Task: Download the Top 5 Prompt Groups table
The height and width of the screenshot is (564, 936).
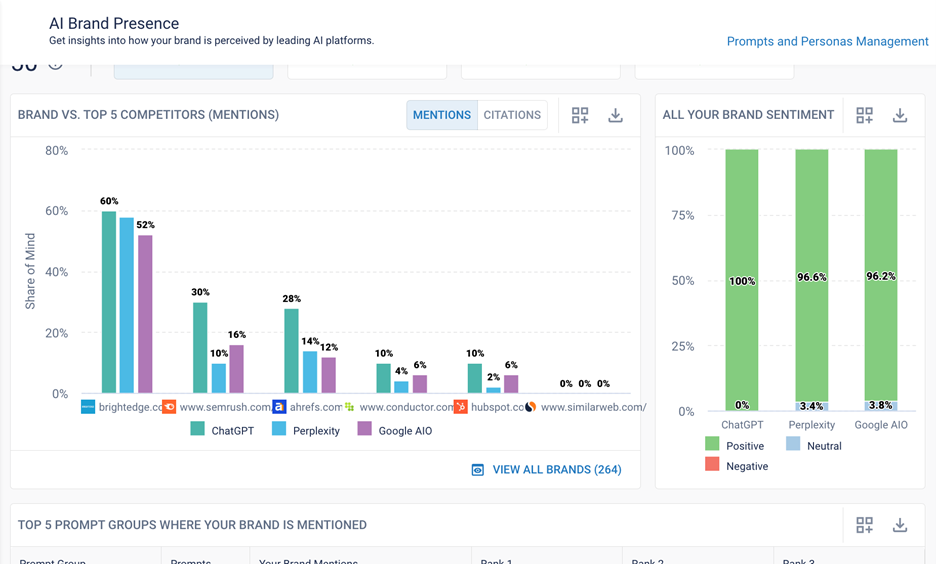Action: point(900,525)
